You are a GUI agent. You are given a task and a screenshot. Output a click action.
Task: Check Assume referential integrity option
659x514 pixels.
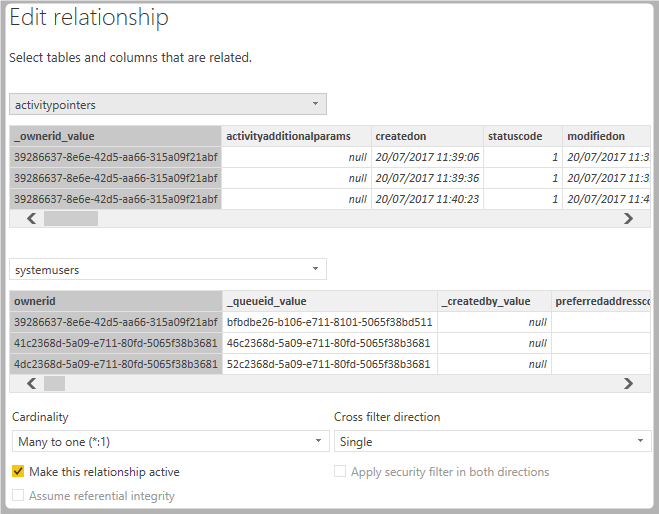click(x=18, y=496)
